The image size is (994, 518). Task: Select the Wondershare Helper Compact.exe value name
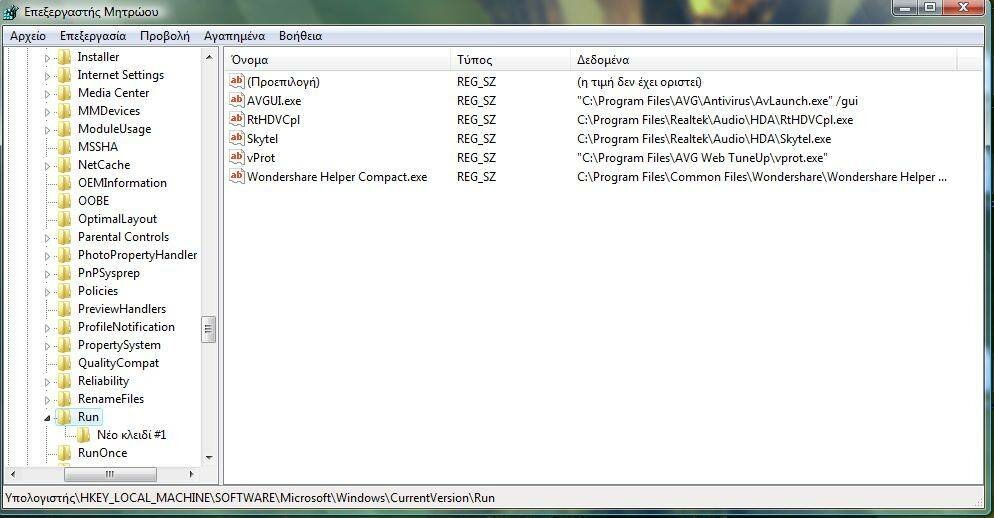337,177
